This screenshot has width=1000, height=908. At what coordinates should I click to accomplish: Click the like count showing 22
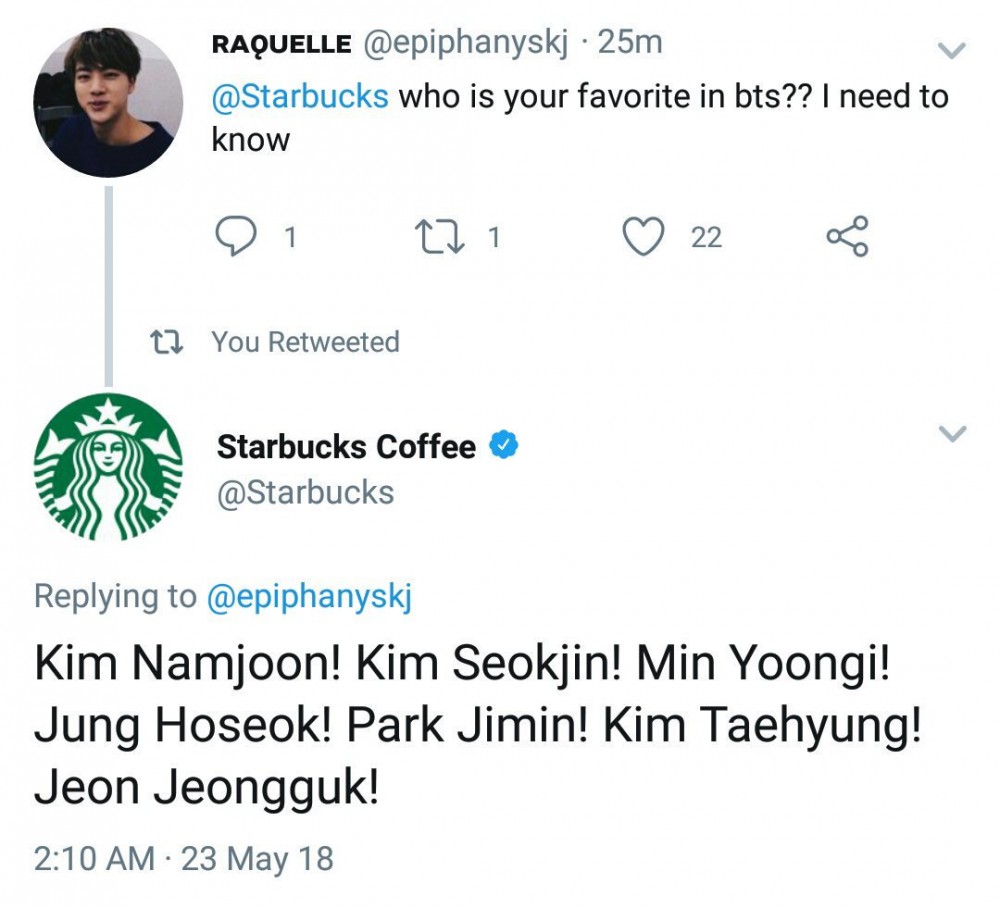tap(706, 237)
